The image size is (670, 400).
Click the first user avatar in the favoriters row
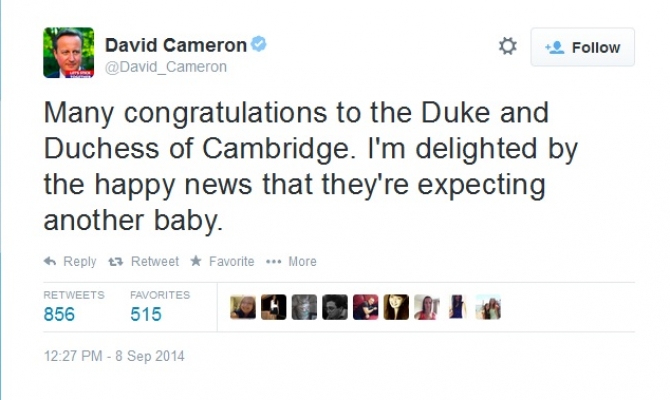tap(243, 307)
